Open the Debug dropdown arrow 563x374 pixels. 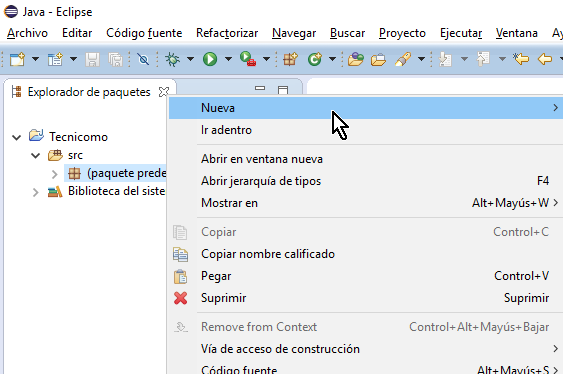point(190,59)
